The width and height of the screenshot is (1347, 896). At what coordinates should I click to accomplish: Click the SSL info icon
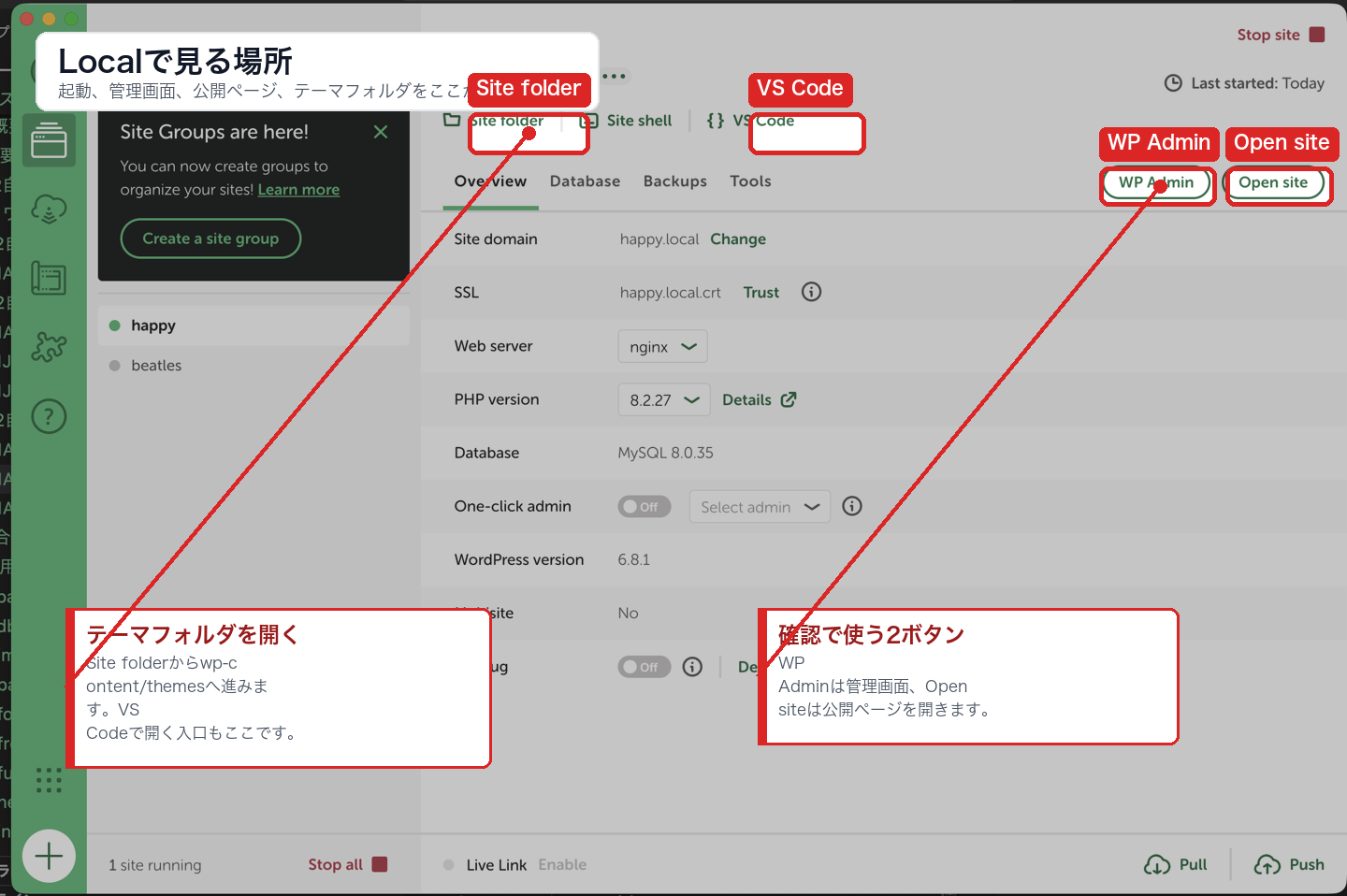click(x=812, y=292)
